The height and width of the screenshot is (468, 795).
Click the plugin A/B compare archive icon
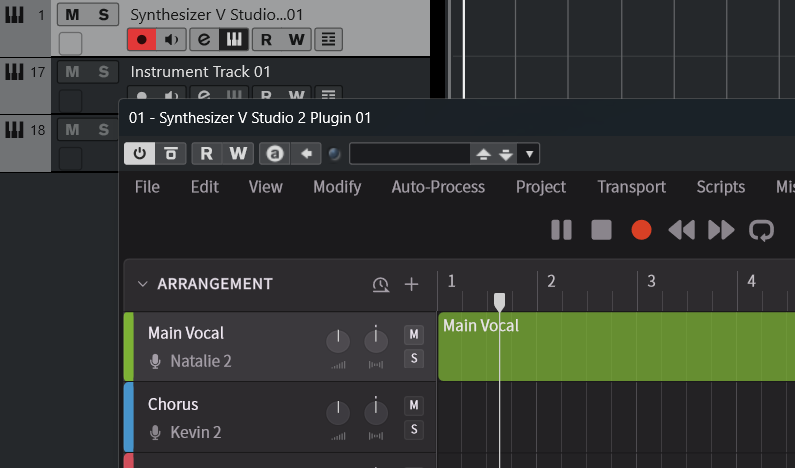pyautogui.click(x=171, y=154)
